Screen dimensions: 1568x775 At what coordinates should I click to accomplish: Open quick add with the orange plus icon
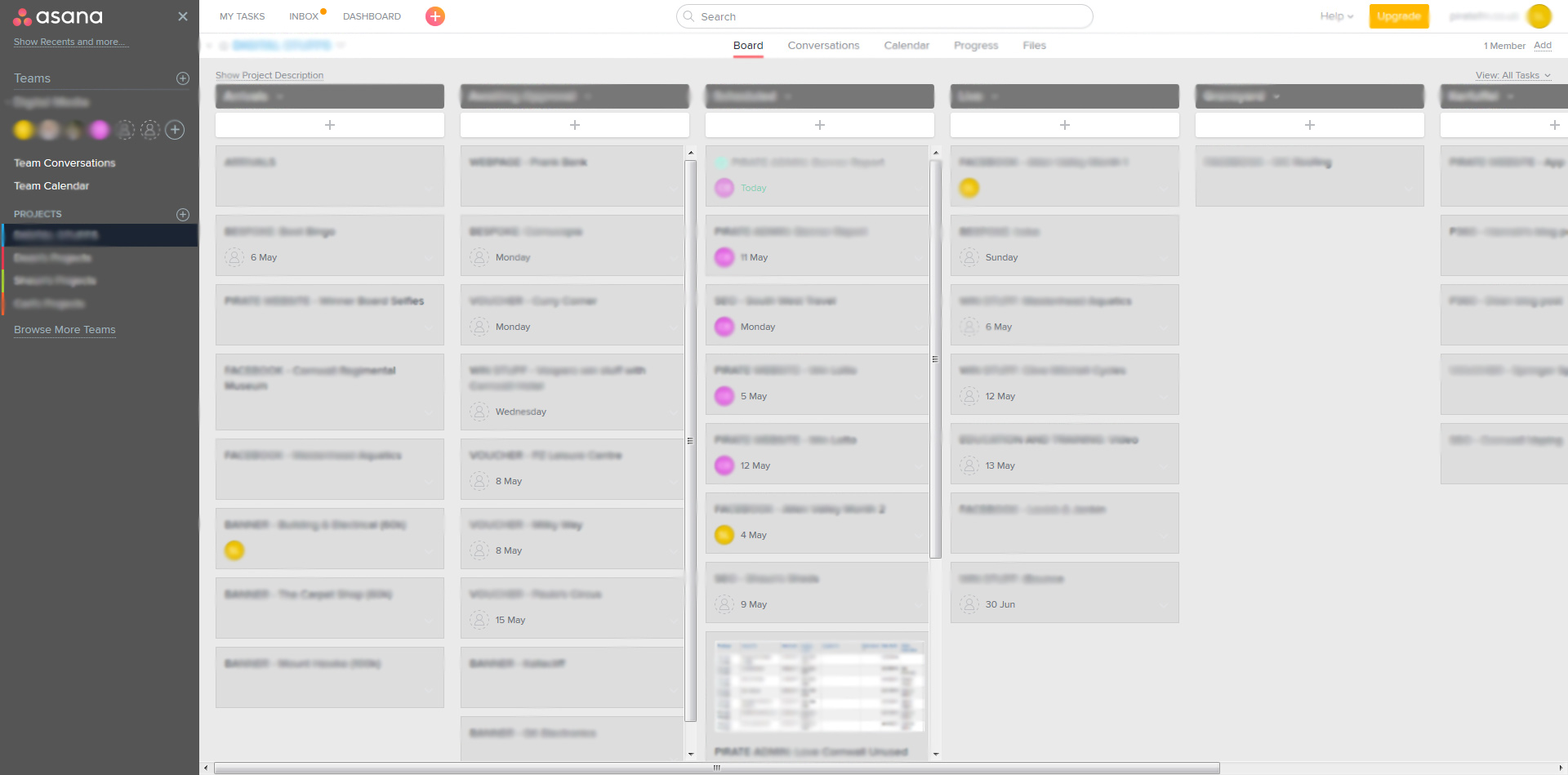pos(434,16)
